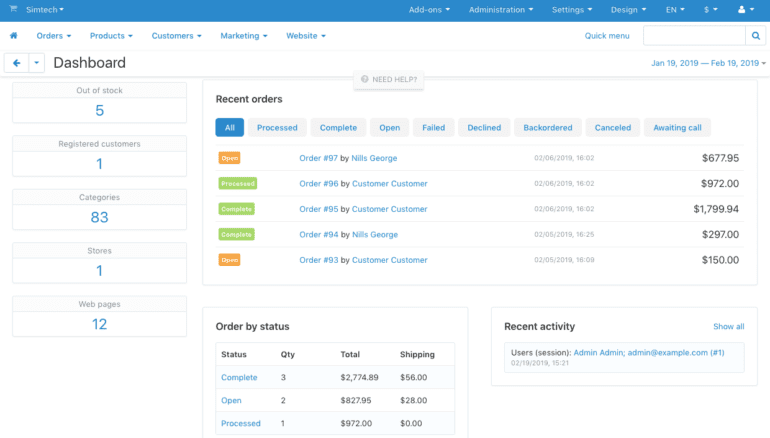Screen dimensions: 770x438
Task: Click the Need Help question icon
Action: click(365, 79)
